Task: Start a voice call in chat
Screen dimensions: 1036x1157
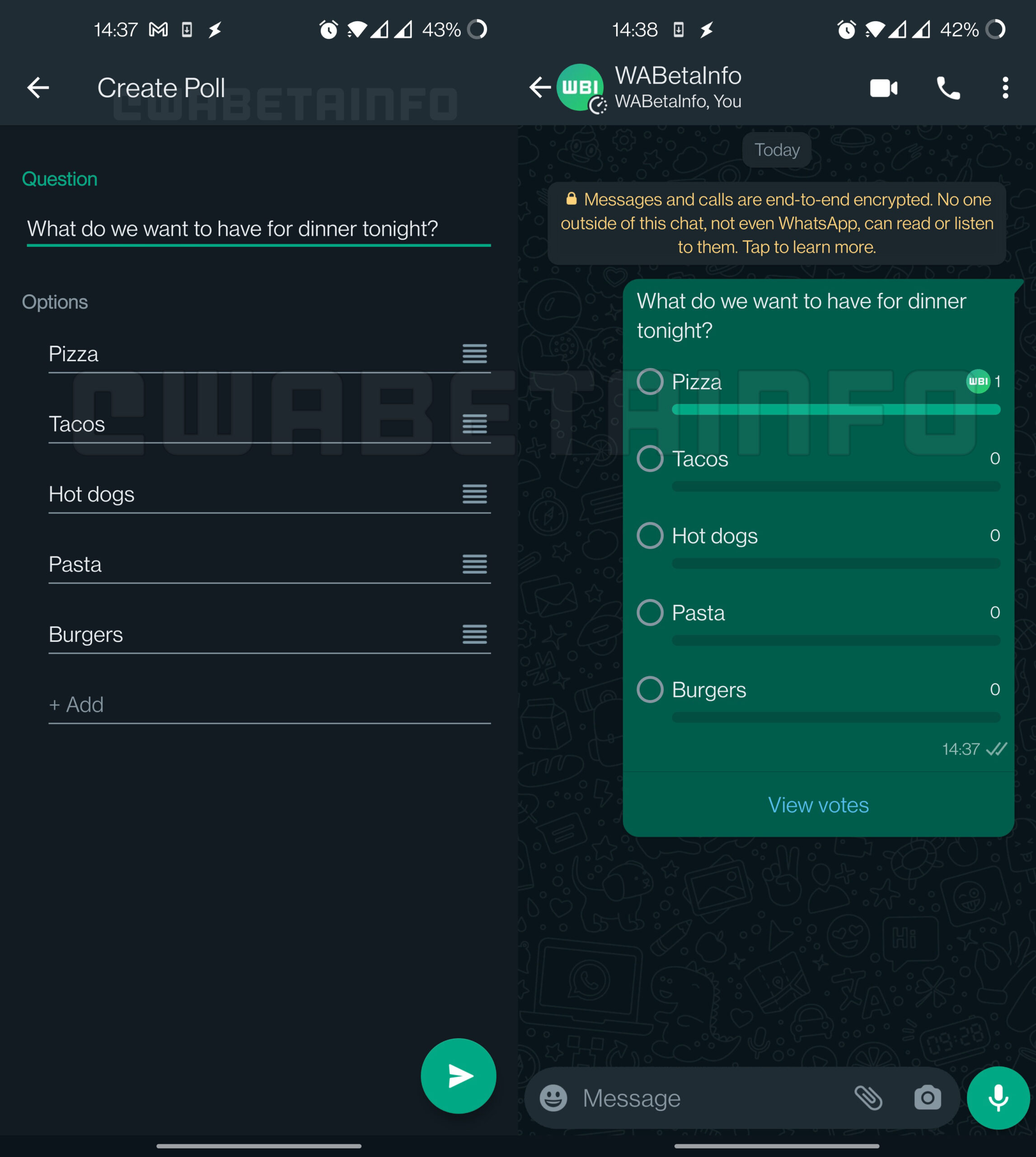Action: (x=948, y=88)
